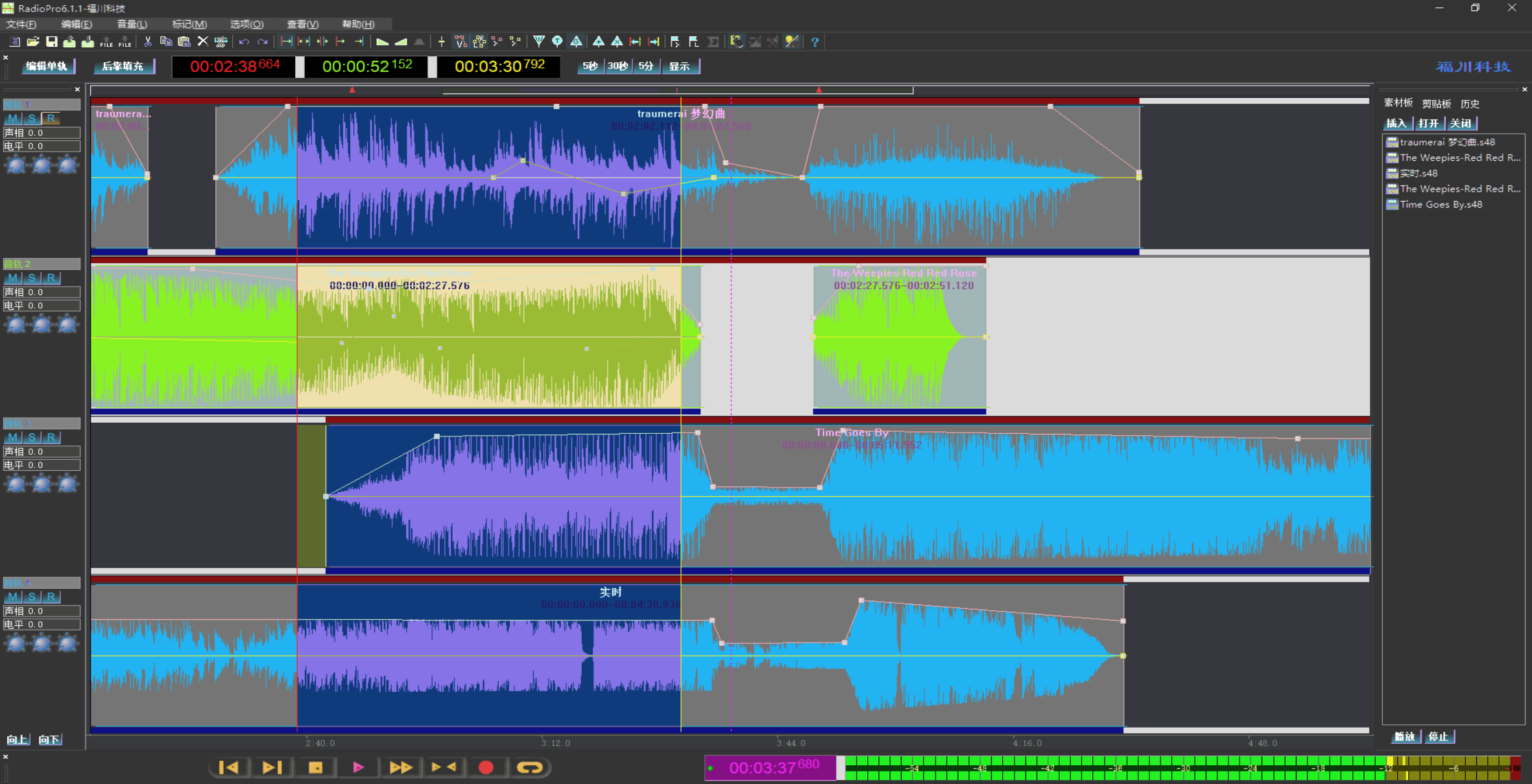
Task: Click the red Record circle button
Action: (x=486, y=767)
